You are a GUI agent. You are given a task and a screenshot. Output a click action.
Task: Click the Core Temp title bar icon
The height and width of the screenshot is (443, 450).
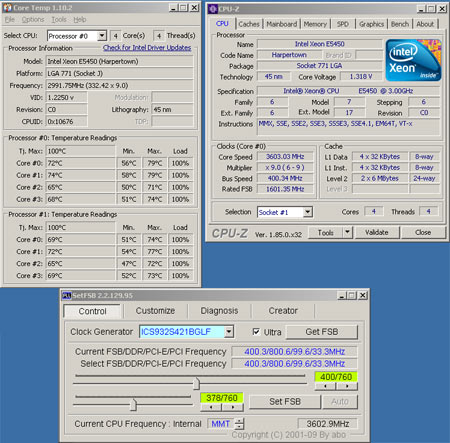[x=8, y=7]
